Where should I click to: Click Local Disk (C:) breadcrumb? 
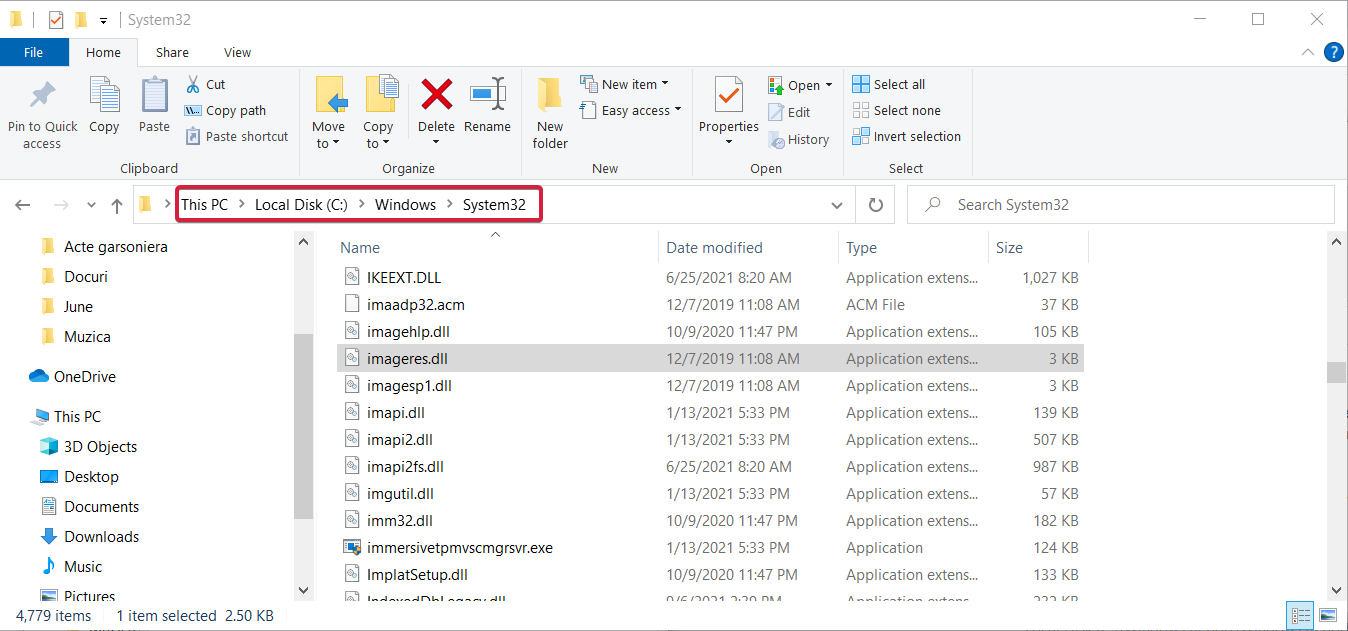point(301,204)
